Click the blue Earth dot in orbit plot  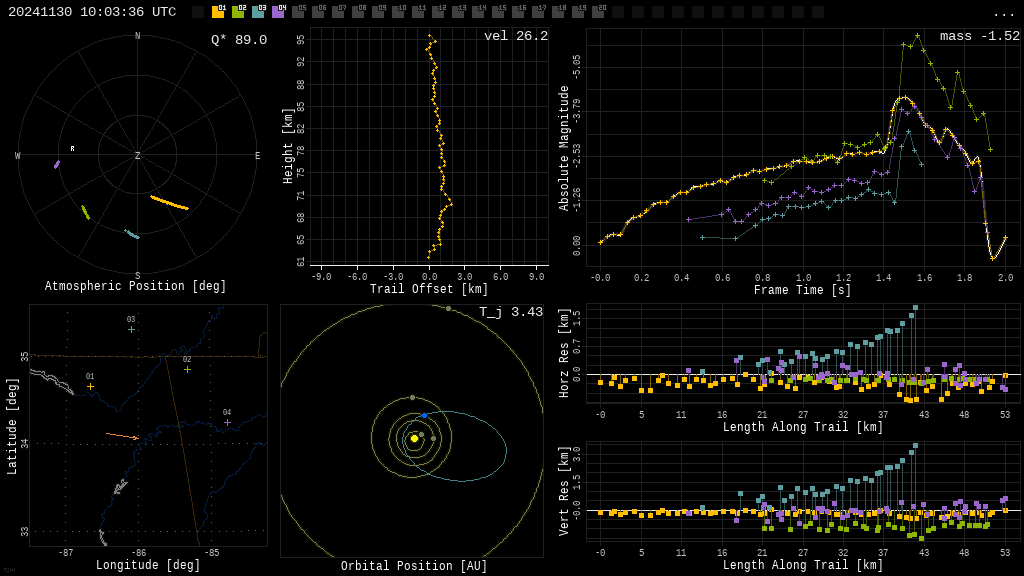click(x=424, y=415)
